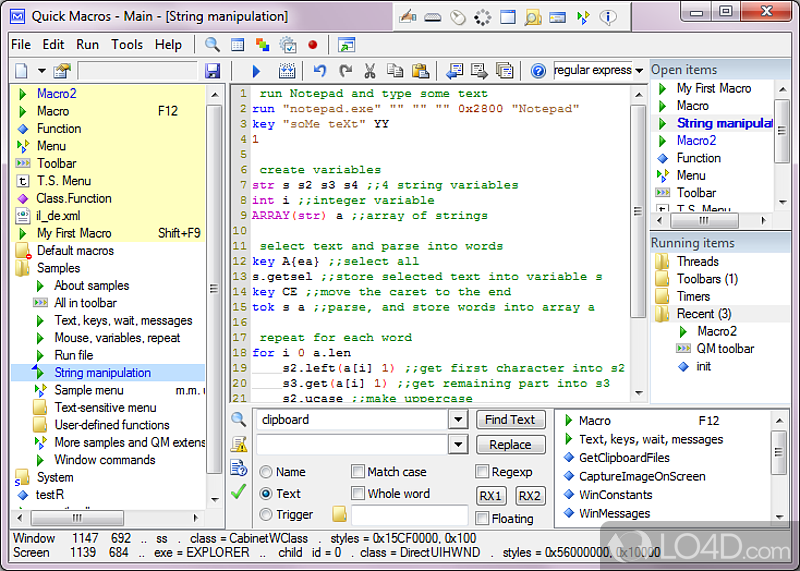Click the Undo arrow icon

point(320,71)
